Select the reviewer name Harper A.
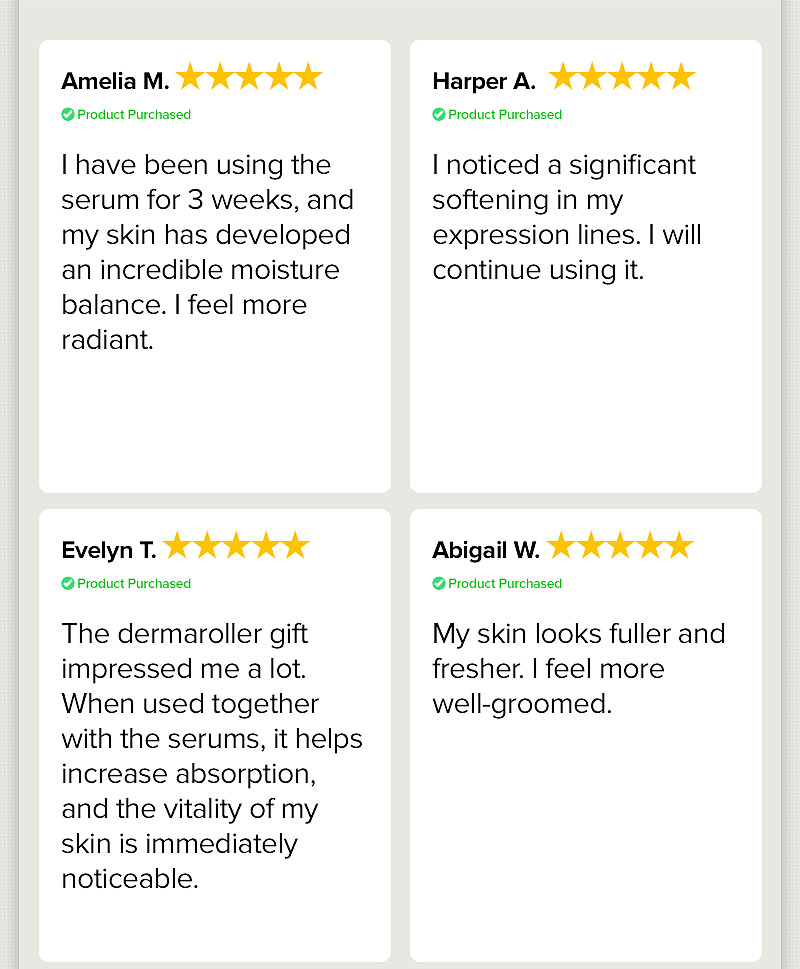This screenshot has width=800, height=969. pos(484,81)
